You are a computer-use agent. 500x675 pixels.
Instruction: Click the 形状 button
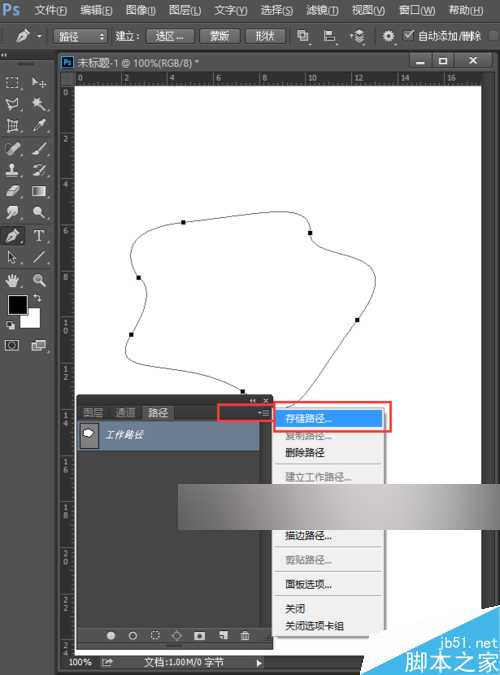click(x=265, y=36)
